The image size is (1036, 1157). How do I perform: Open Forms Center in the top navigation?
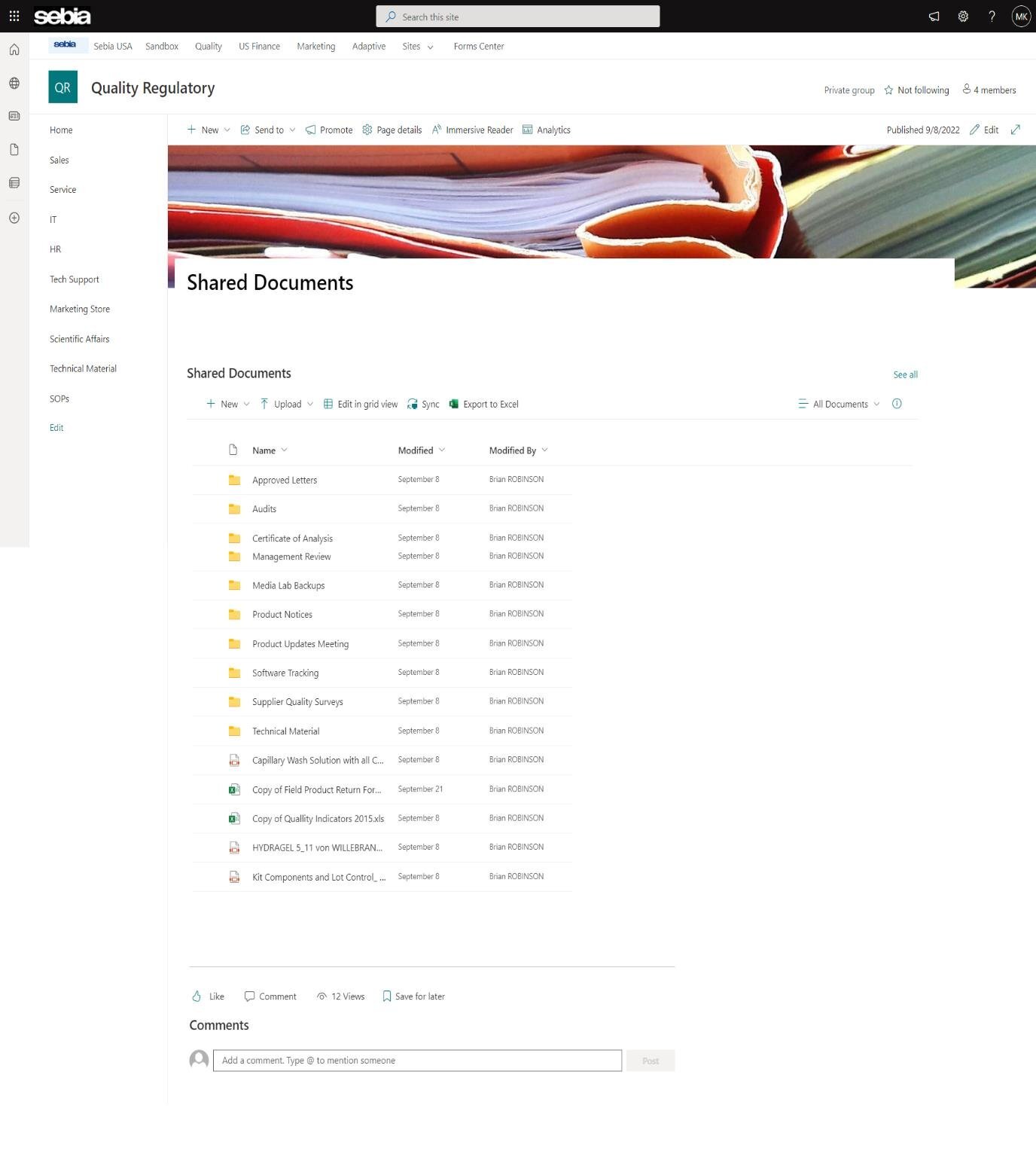tap(479, 47)
